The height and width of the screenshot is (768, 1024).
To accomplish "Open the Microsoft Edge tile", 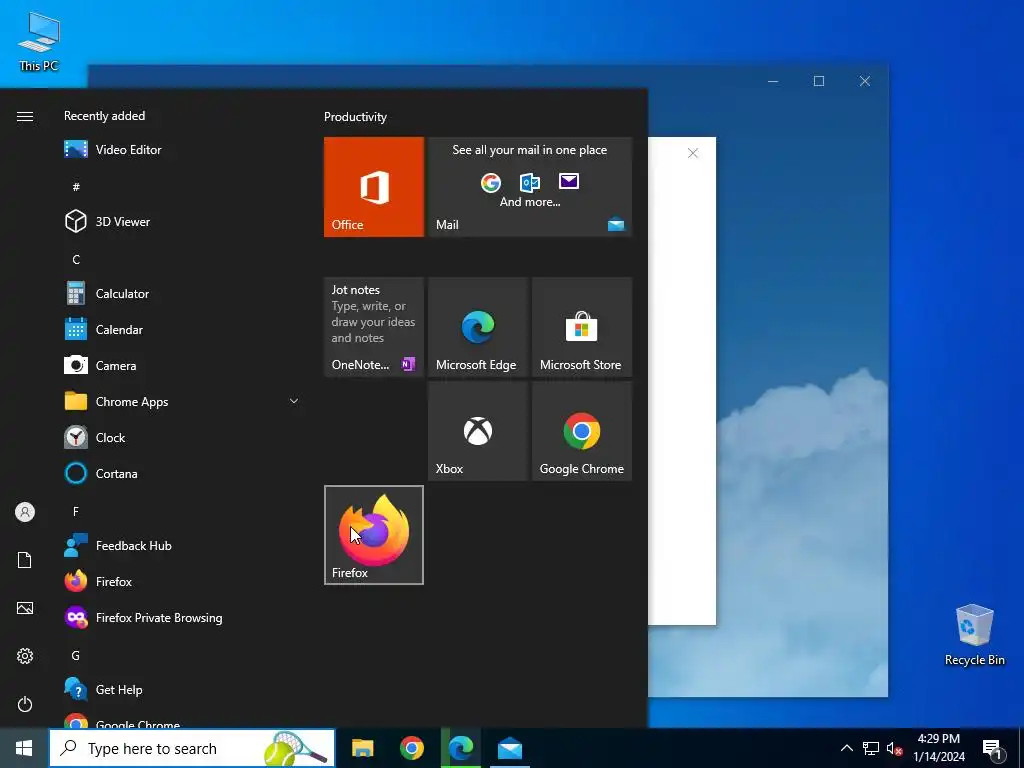I will (477, 327).
